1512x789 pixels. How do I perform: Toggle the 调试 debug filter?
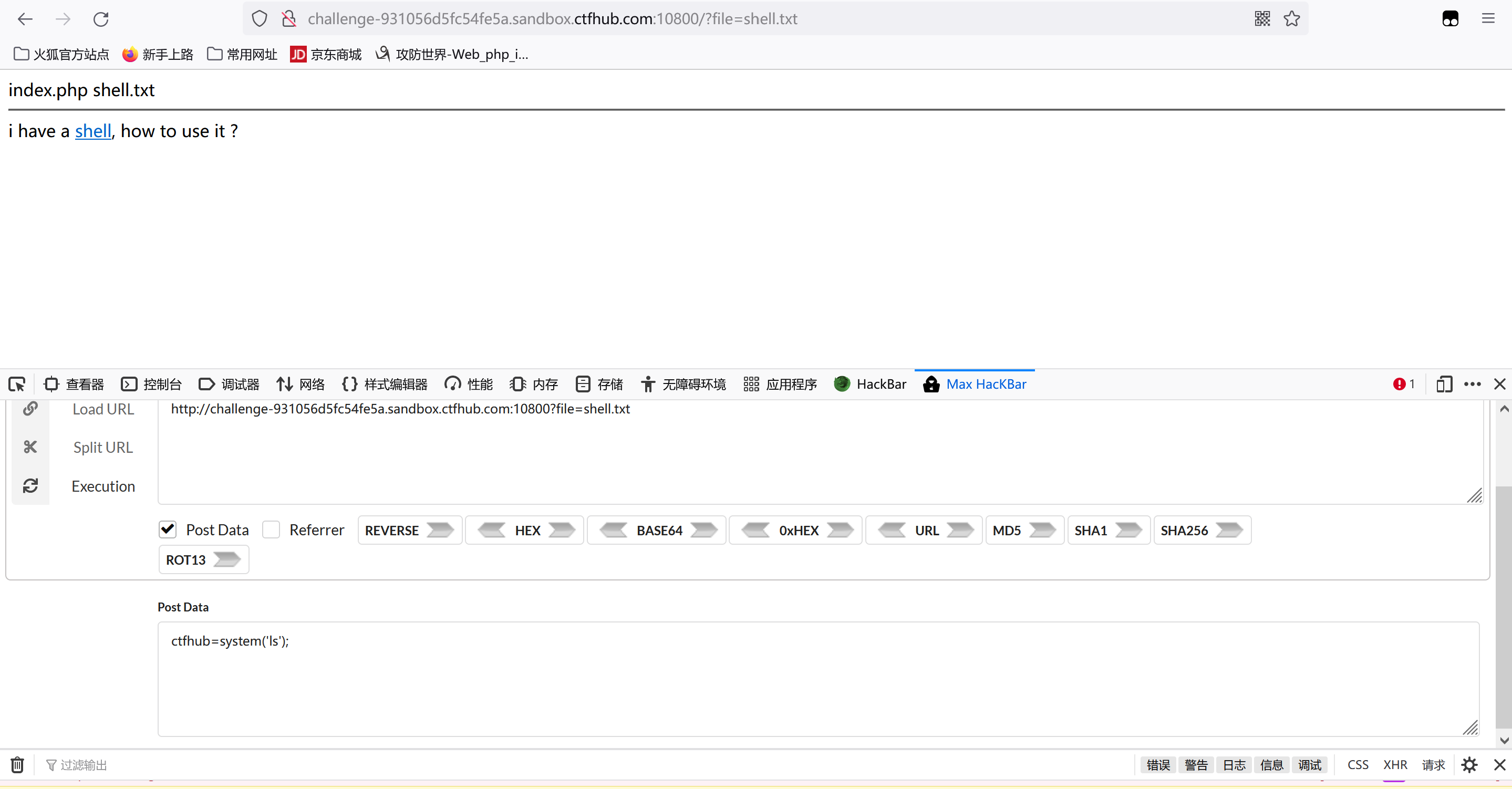pos(1310,765)
